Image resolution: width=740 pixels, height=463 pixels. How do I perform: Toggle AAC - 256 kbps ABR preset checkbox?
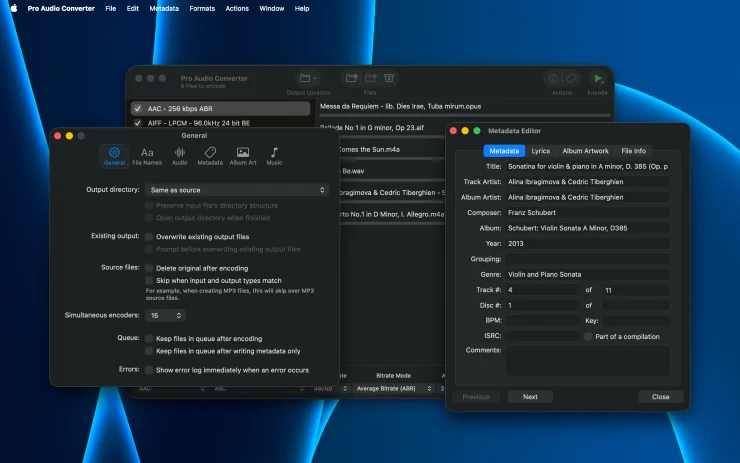(137, 109)
